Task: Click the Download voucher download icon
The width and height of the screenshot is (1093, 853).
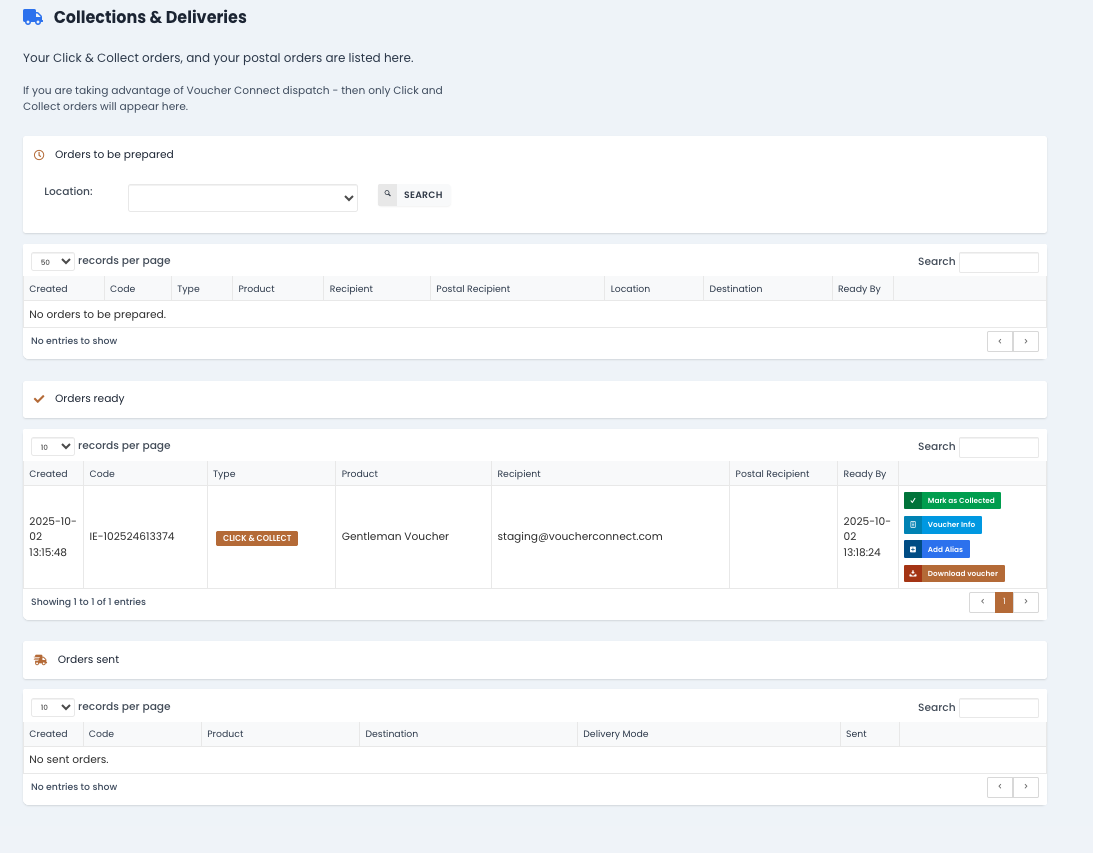Action: coord(913,574)
